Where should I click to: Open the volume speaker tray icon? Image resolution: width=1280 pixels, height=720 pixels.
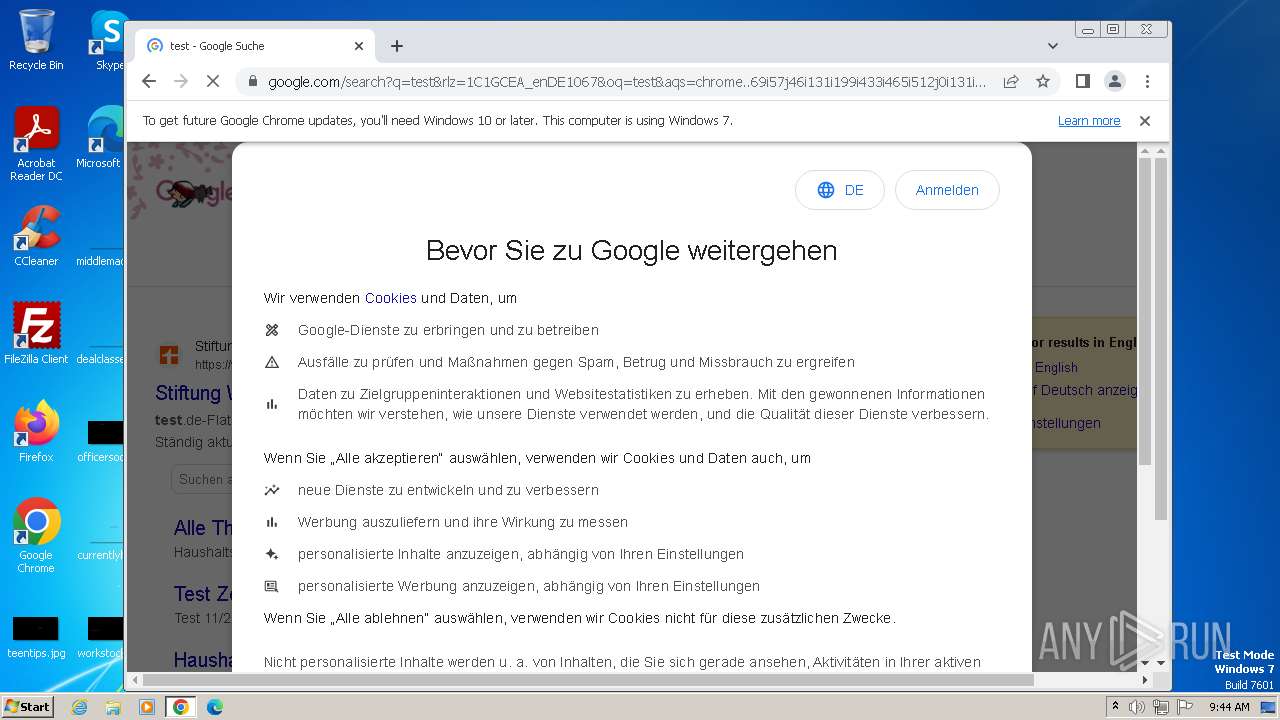[1137, 707]
